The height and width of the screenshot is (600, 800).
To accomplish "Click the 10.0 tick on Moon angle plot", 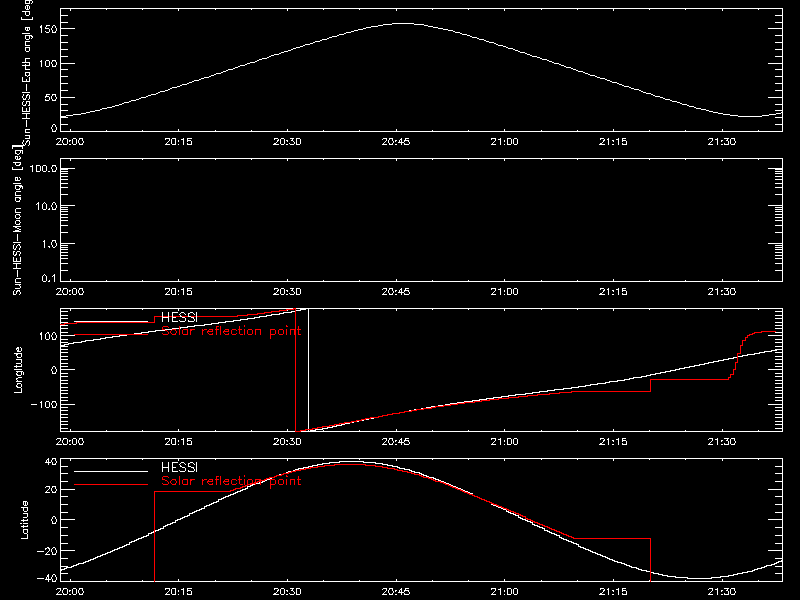I will pyautogui.click(x=46, y=206).
